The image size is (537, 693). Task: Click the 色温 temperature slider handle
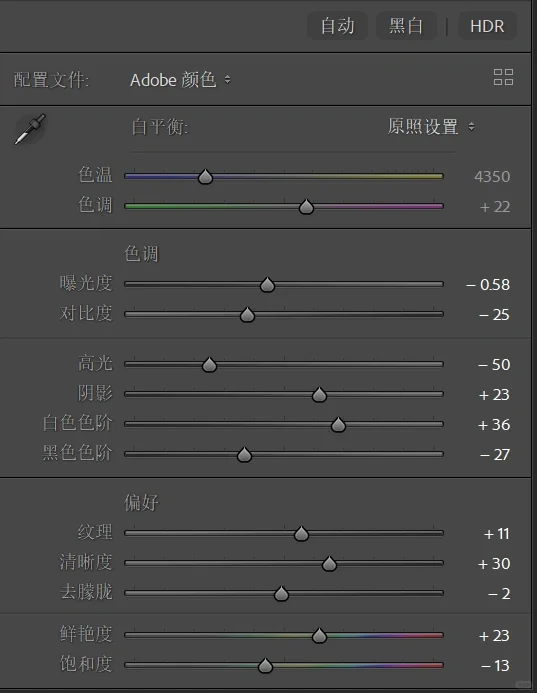(x=205, y=177)
